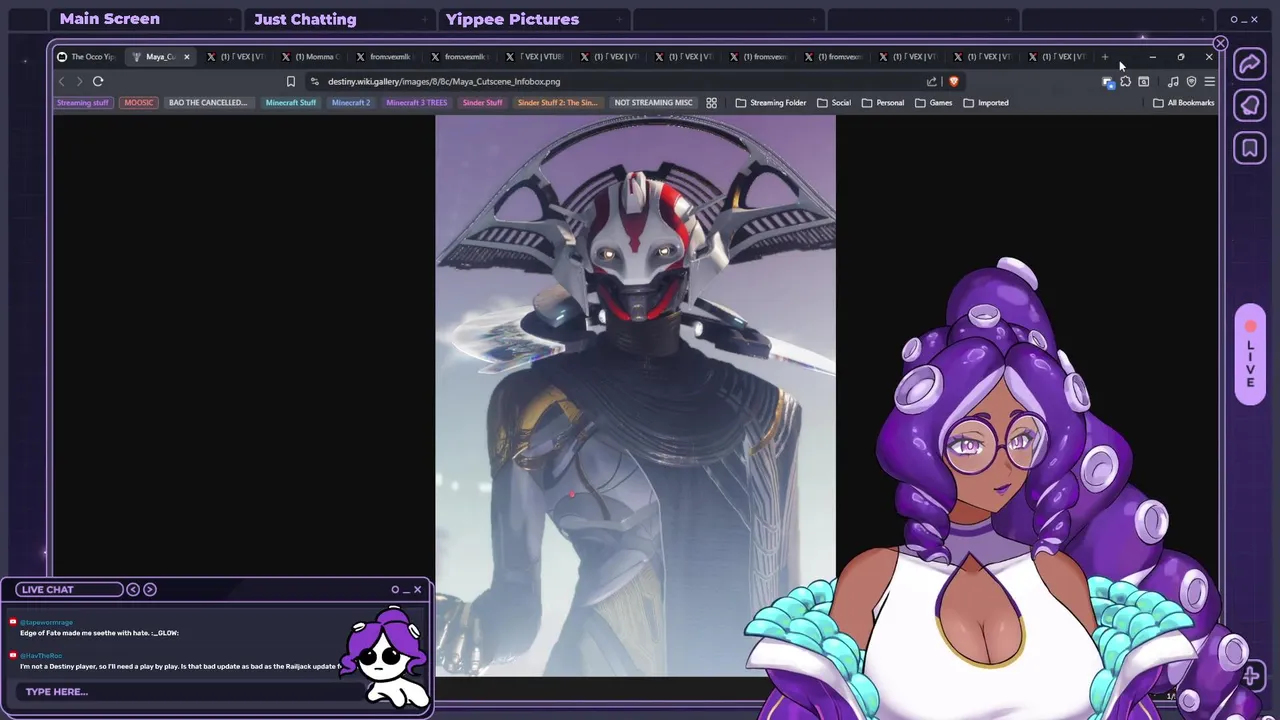Screen dimensions: 1280x720
Task: Minimize the Live Chat panel
Action: [x=406, y=590]
